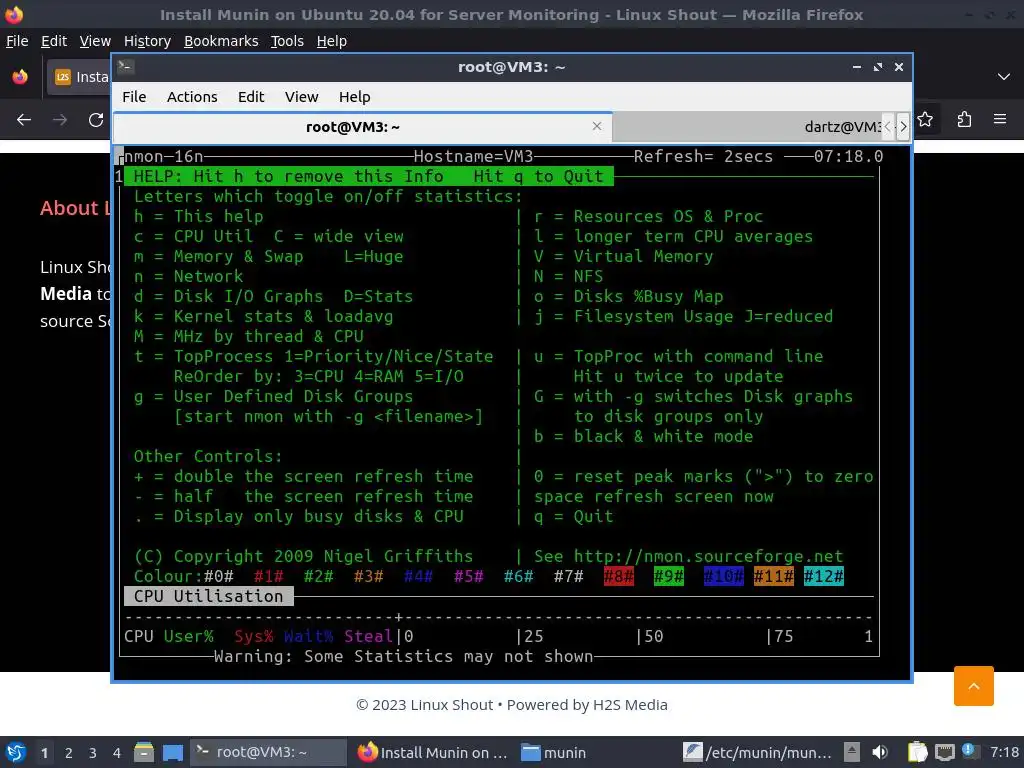
Task: Click the blue show desktop icon
Action: 172,753
